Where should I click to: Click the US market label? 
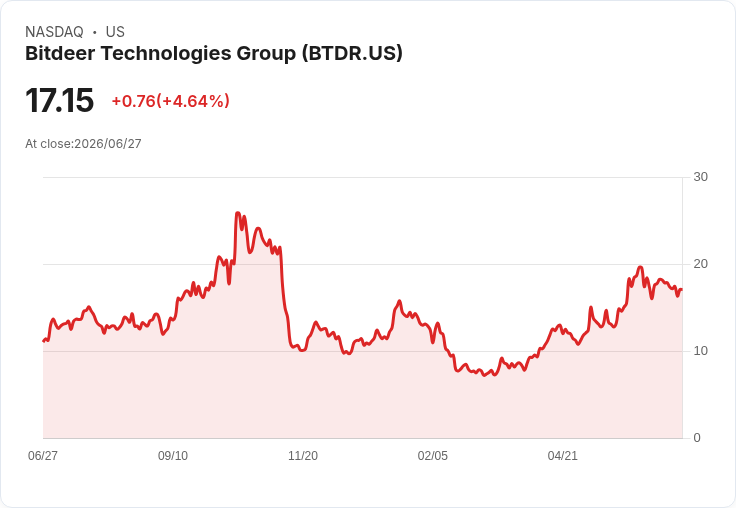click(115, 32)
